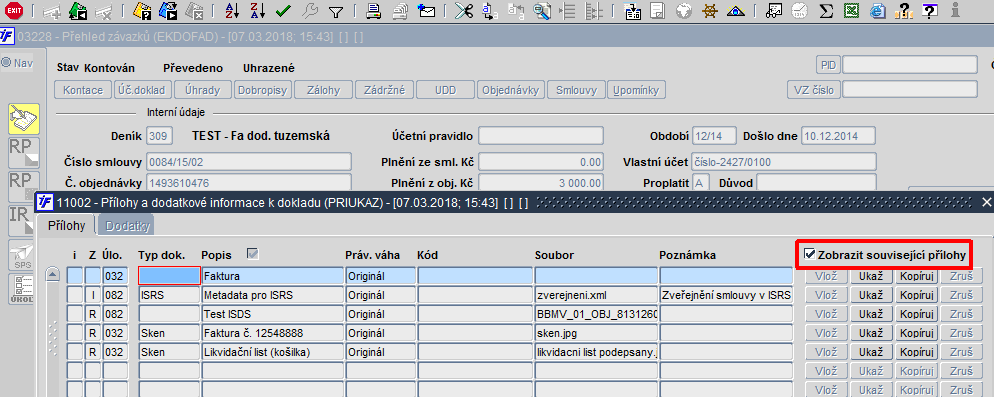Click the Kontace button
Screen dimensions: 994x397
coord(84,90)
